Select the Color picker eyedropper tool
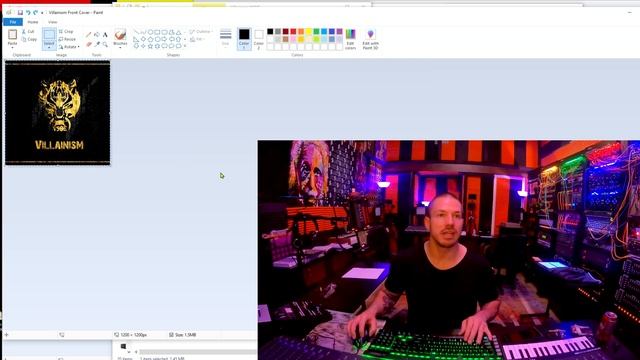The width and height of the screenshot is (640, 360). click(97, 44)
